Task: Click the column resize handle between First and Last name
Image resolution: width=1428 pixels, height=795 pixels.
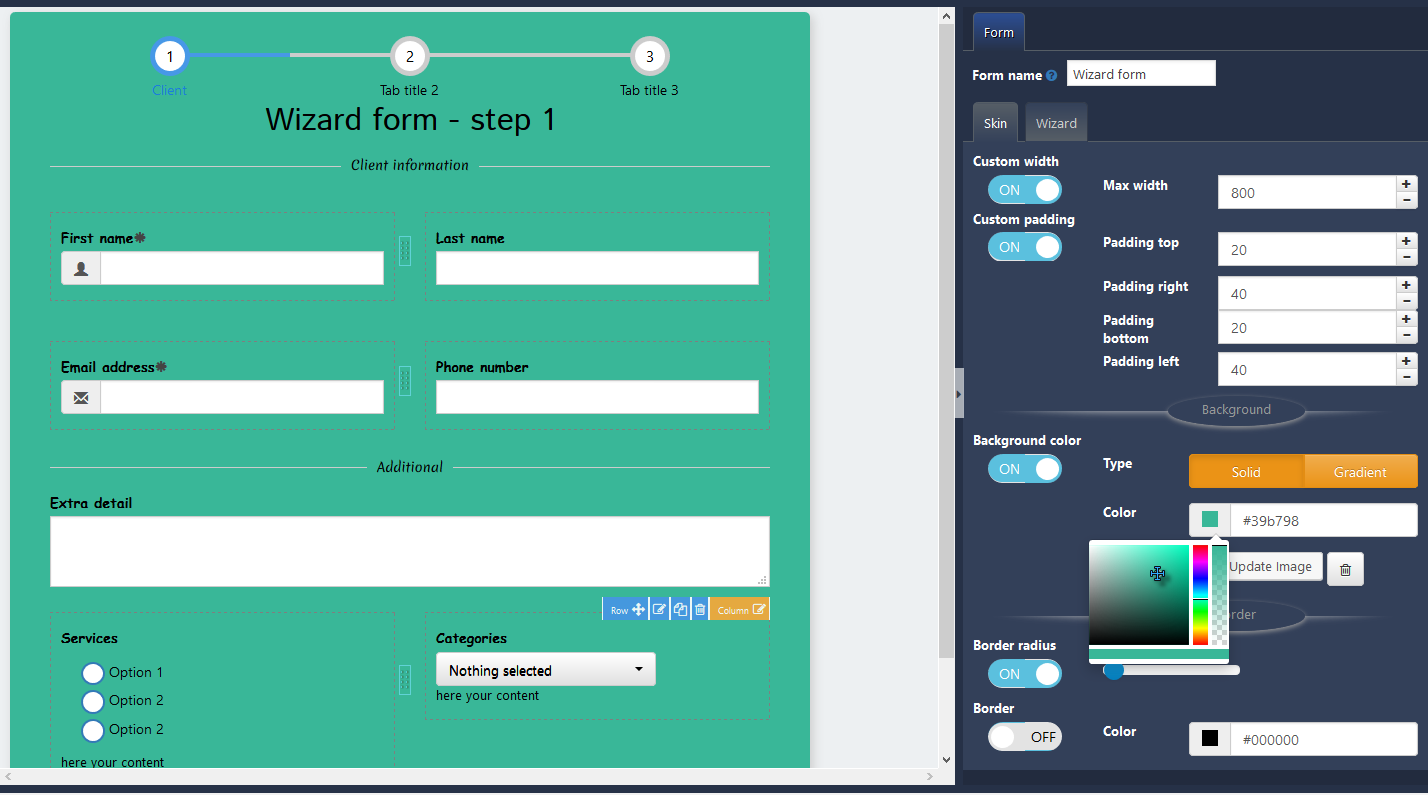Action: (x=405, y=250)
